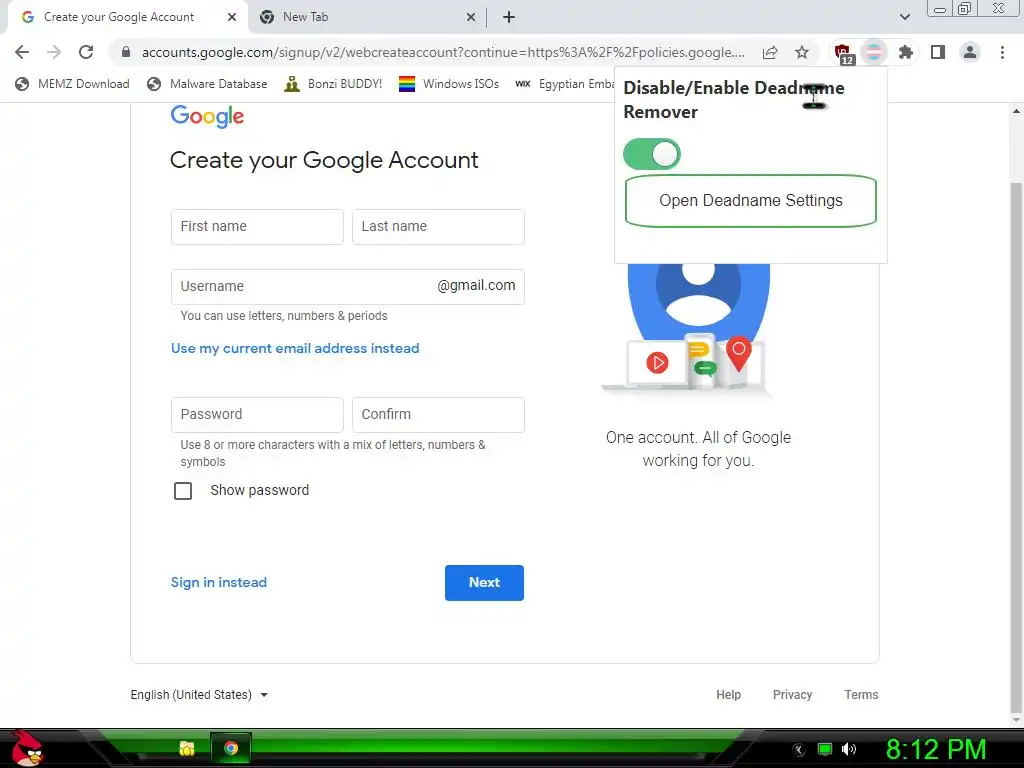Focus the First name field

pyautogui.click(x=257, y=227)
